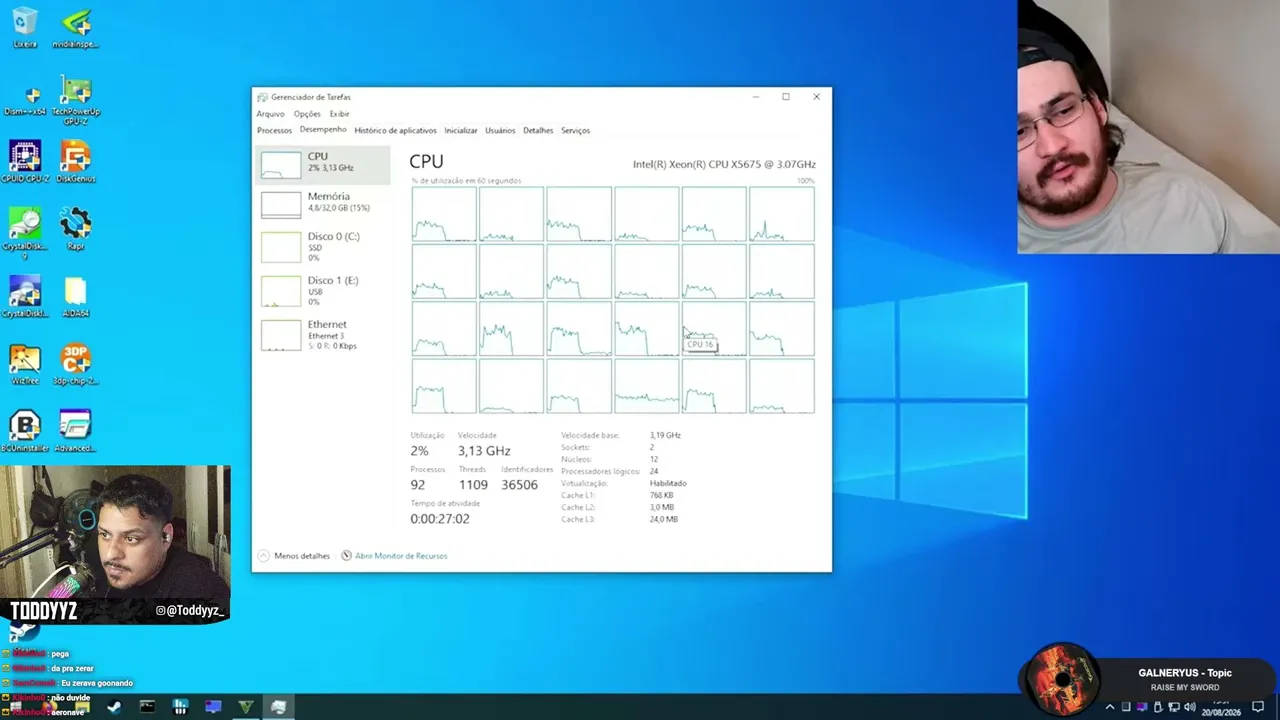This screenshot has width=1280, height=720.
Task: Launch the BCUninstaller desktop shortcut
Action: pos(25,431)
